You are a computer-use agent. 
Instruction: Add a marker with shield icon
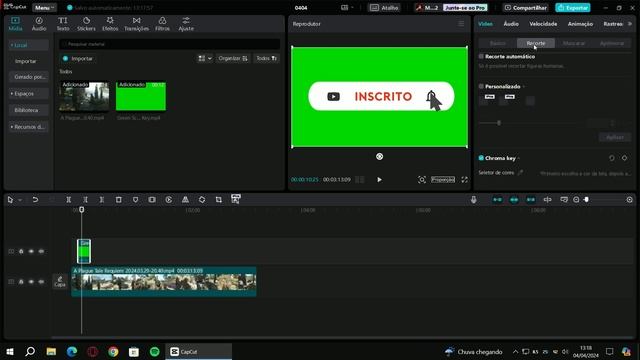tap(135, 200)
